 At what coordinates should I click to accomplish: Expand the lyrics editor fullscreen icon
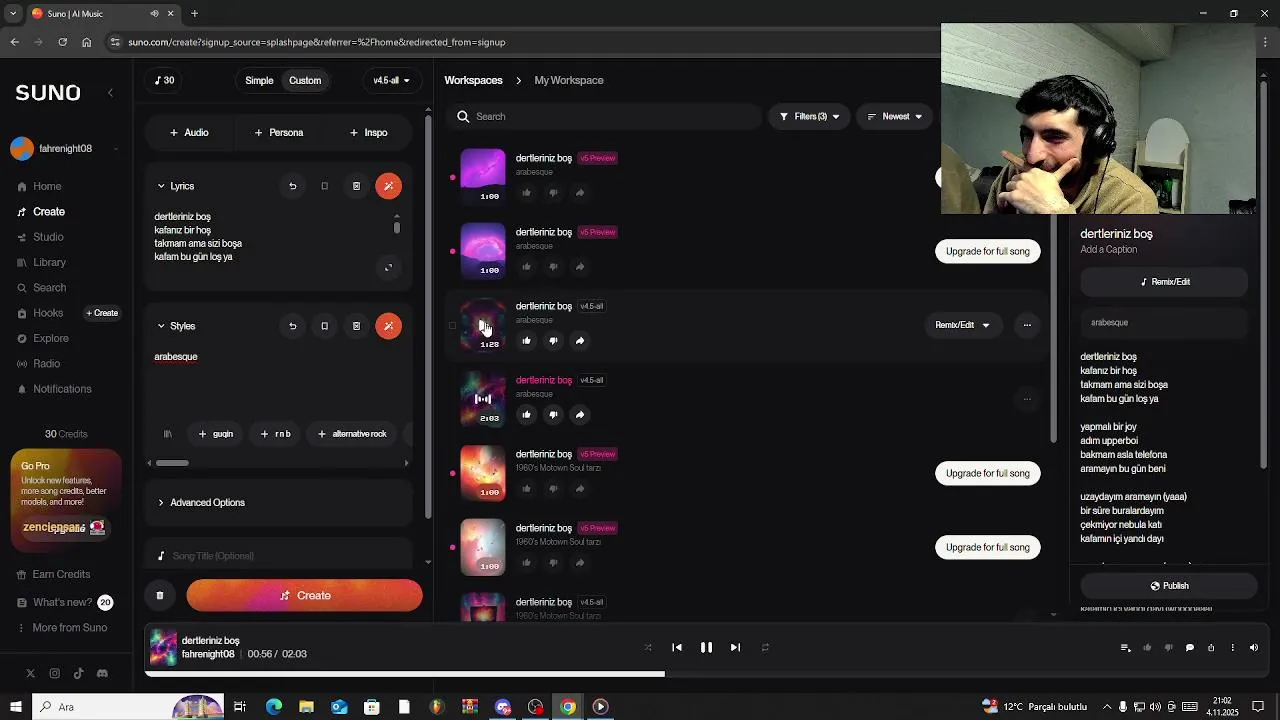tap(389, 267)
